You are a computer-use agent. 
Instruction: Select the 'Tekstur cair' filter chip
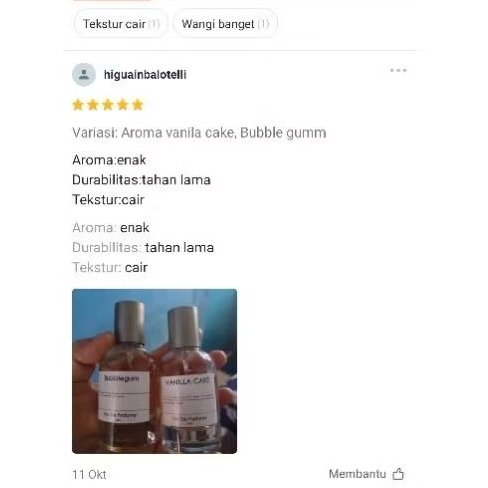coord(121,24)
